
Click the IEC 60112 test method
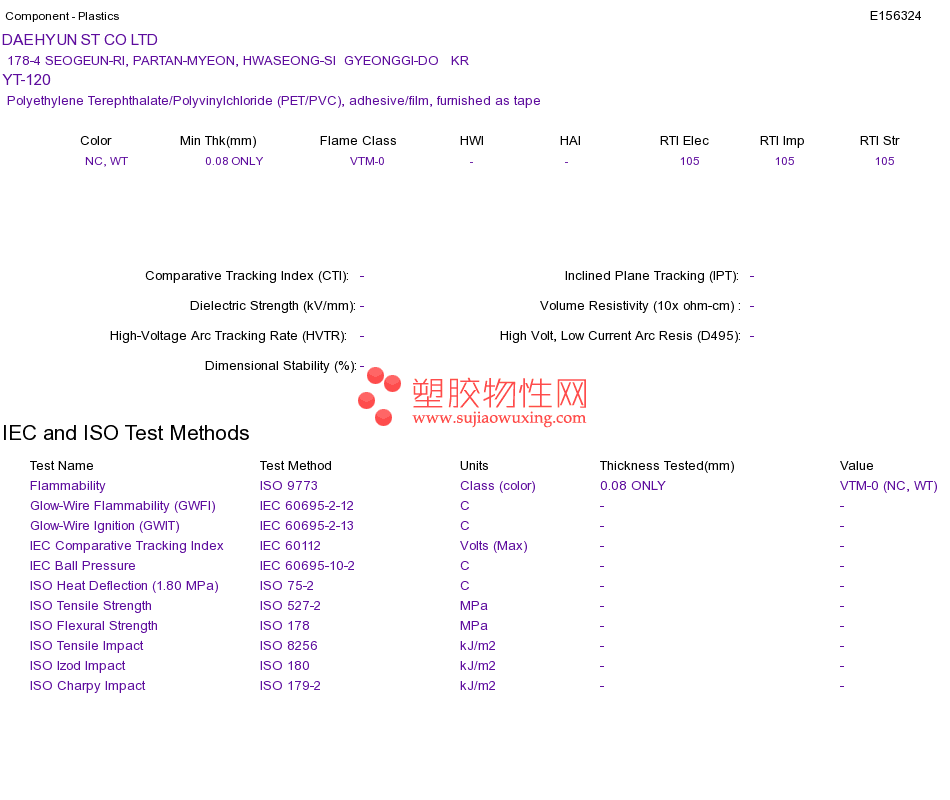click(290, 545)
